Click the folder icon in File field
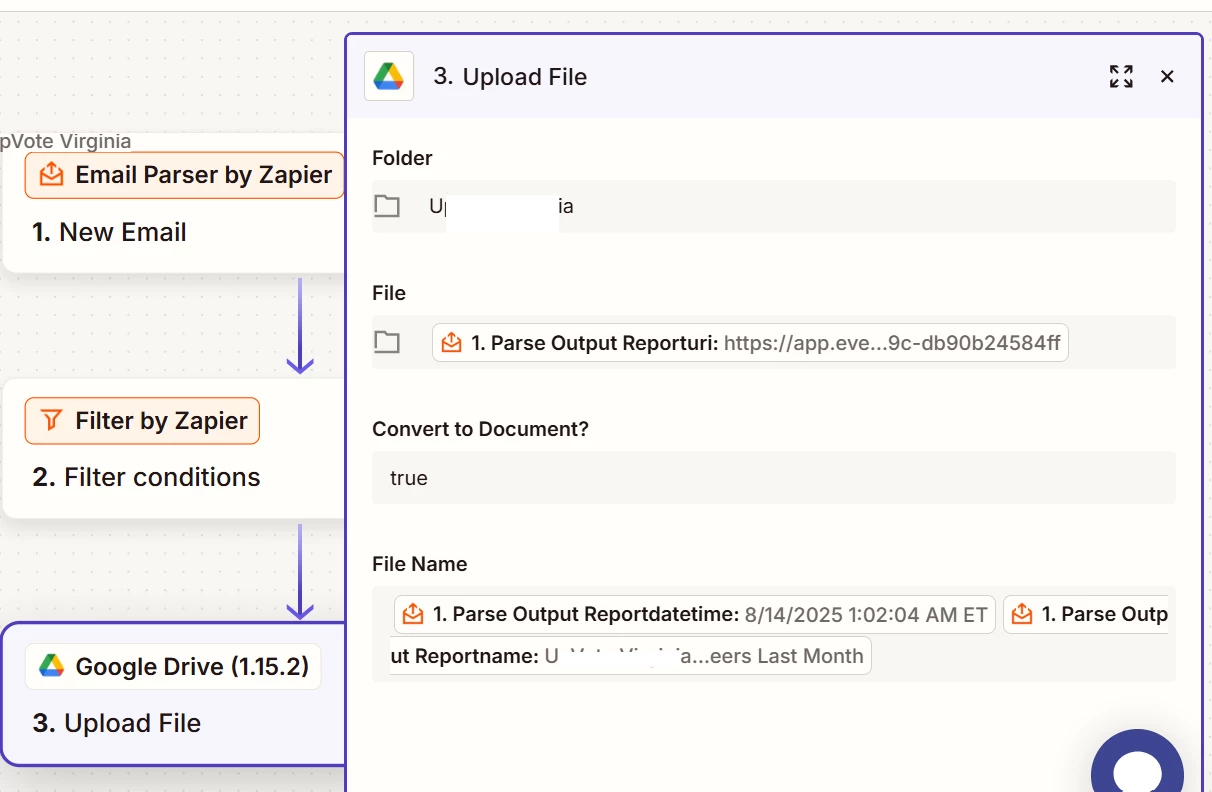1212x792 pixels. tap(387, 343)
